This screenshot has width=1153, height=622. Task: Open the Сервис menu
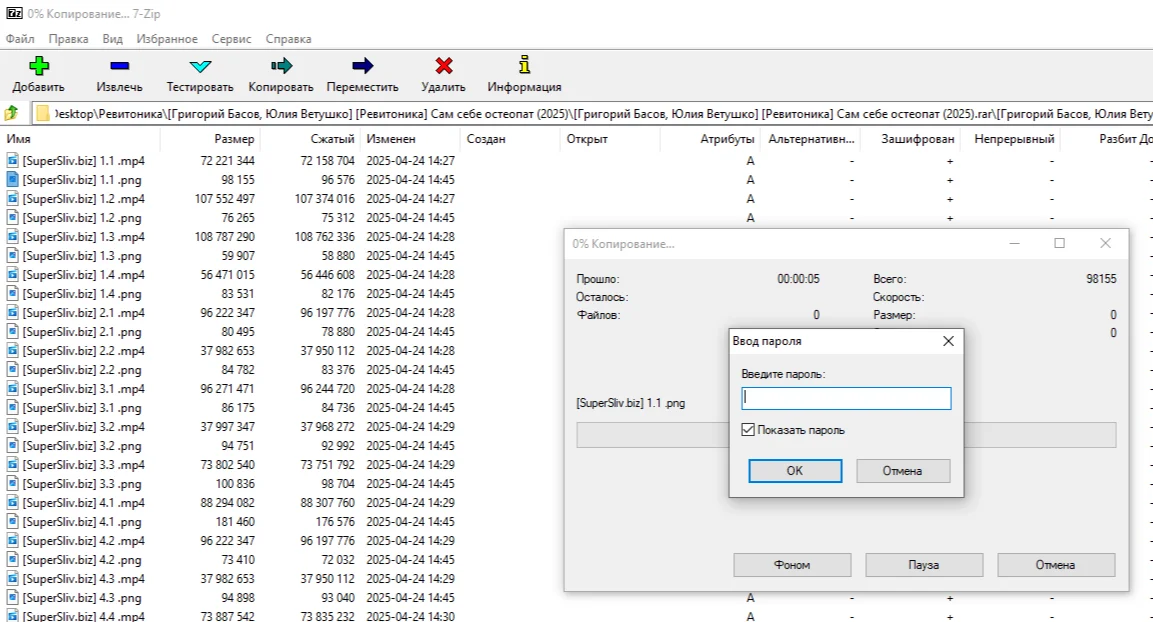coord(231,39)
